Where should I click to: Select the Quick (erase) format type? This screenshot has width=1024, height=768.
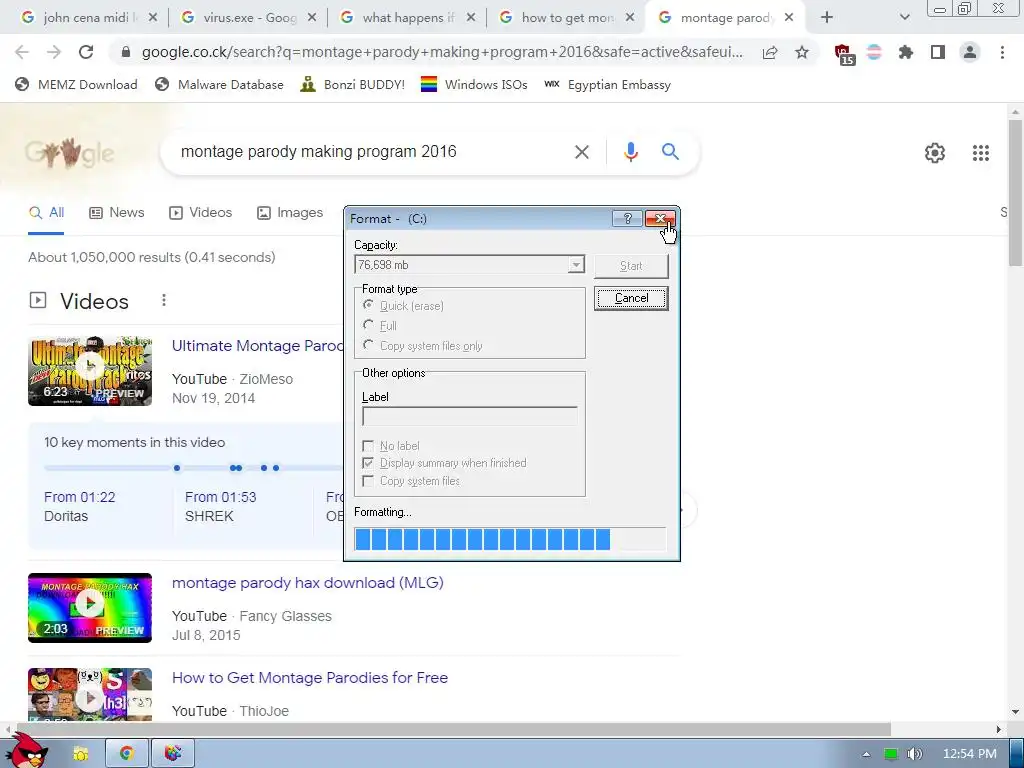(404, 306)
